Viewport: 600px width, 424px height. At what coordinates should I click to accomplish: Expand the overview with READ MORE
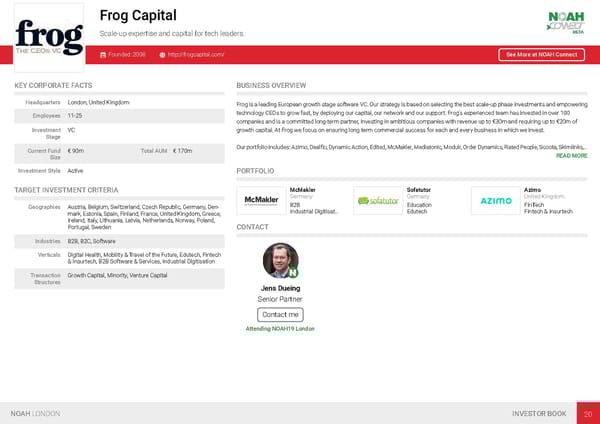(x=571, y=156)
